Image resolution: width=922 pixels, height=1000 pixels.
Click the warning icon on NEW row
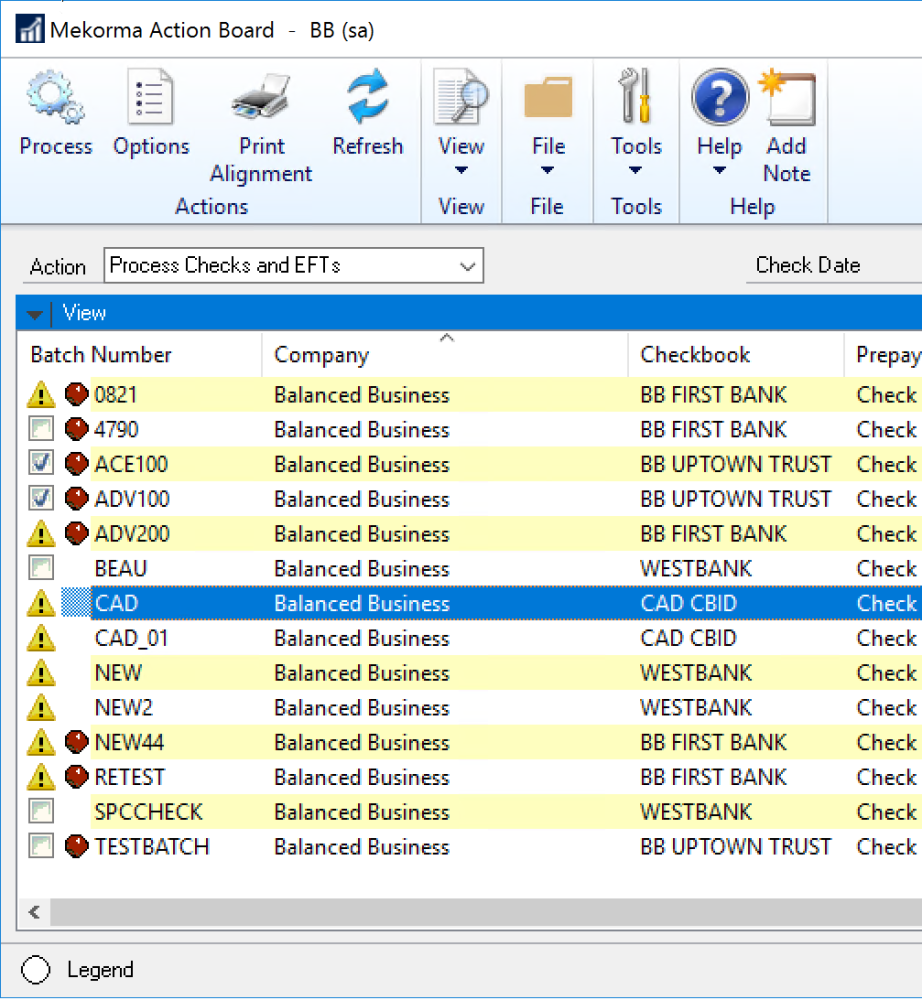41,673
